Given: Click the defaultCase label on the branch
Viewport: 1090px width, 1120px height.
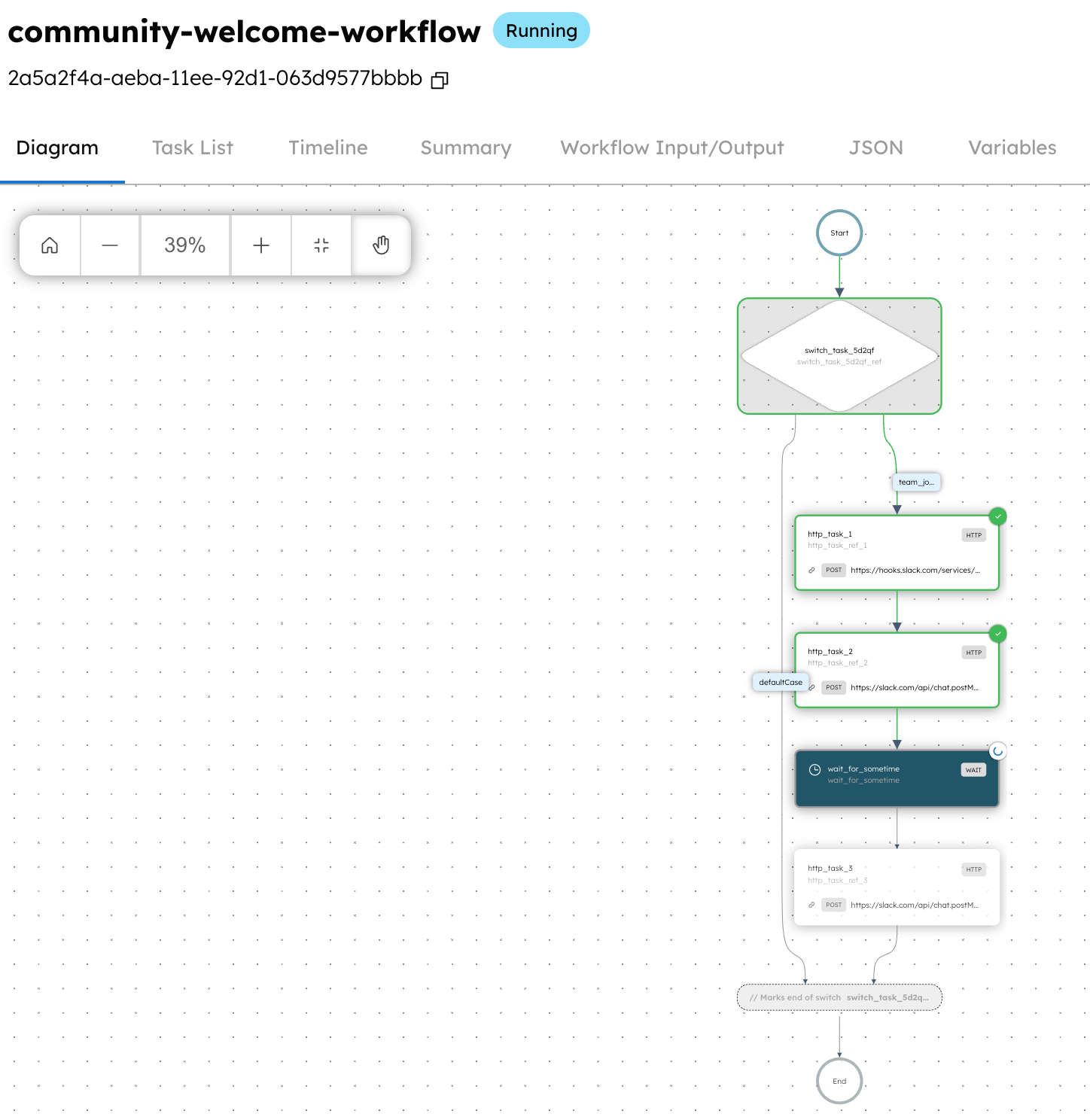Looking at the screenshot, I should point(780,682).
